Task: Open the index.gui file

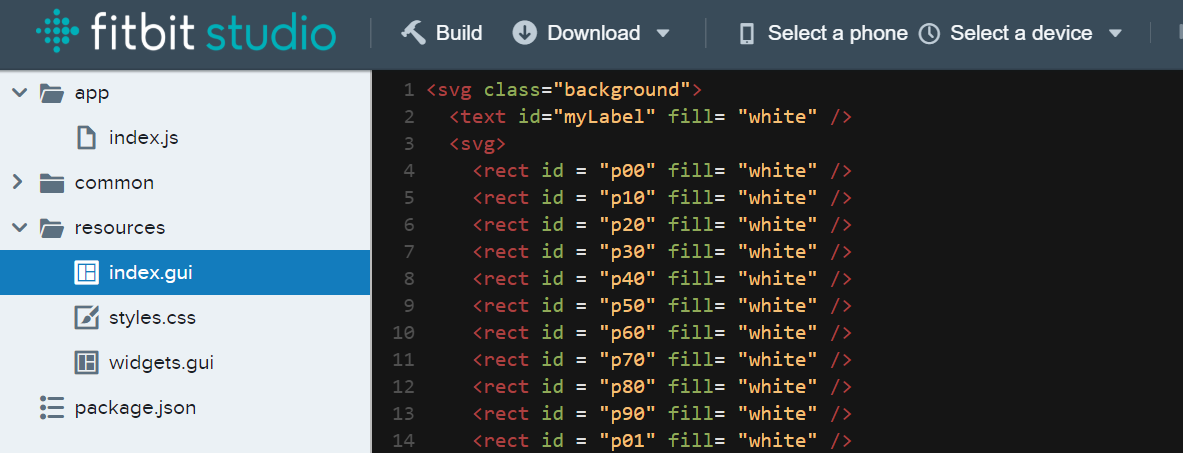Action: pyautogui.click(x=151, y=273)
